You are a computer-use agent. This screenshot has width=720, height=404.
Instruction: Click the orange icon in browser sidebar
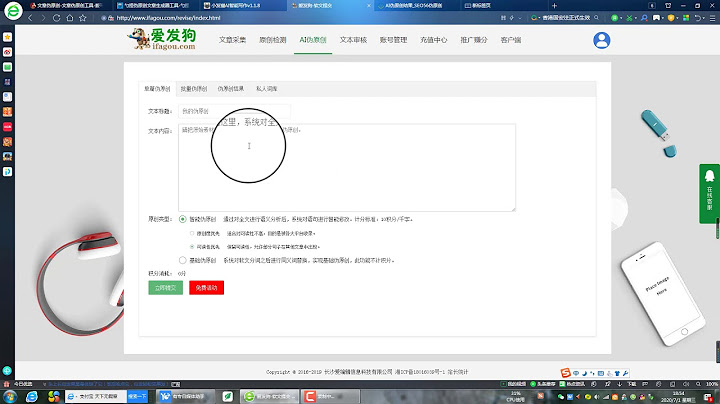tap(7, 112)
